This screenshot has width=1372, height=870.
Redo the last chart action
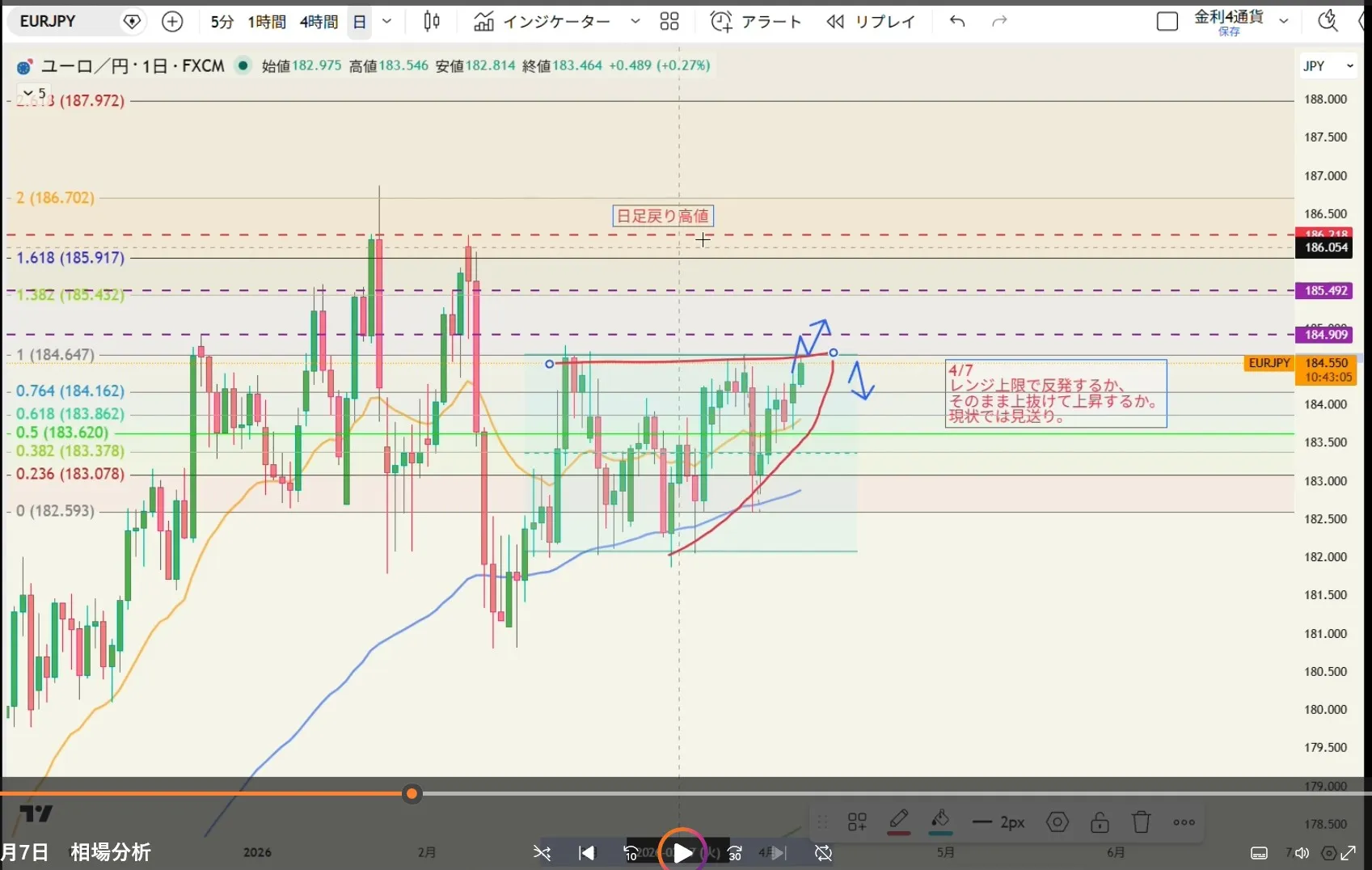(1000, 22)
